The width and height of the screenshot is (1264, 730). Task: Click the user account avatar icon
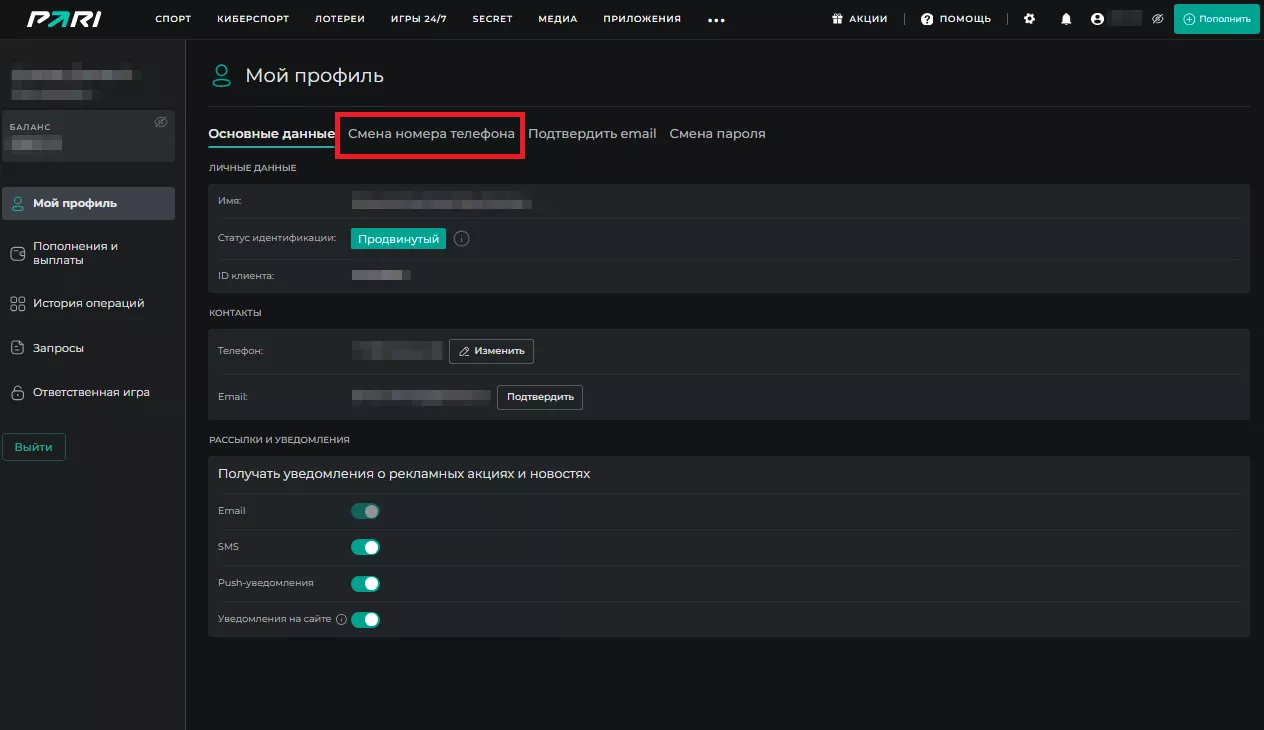click(1097, 19)
